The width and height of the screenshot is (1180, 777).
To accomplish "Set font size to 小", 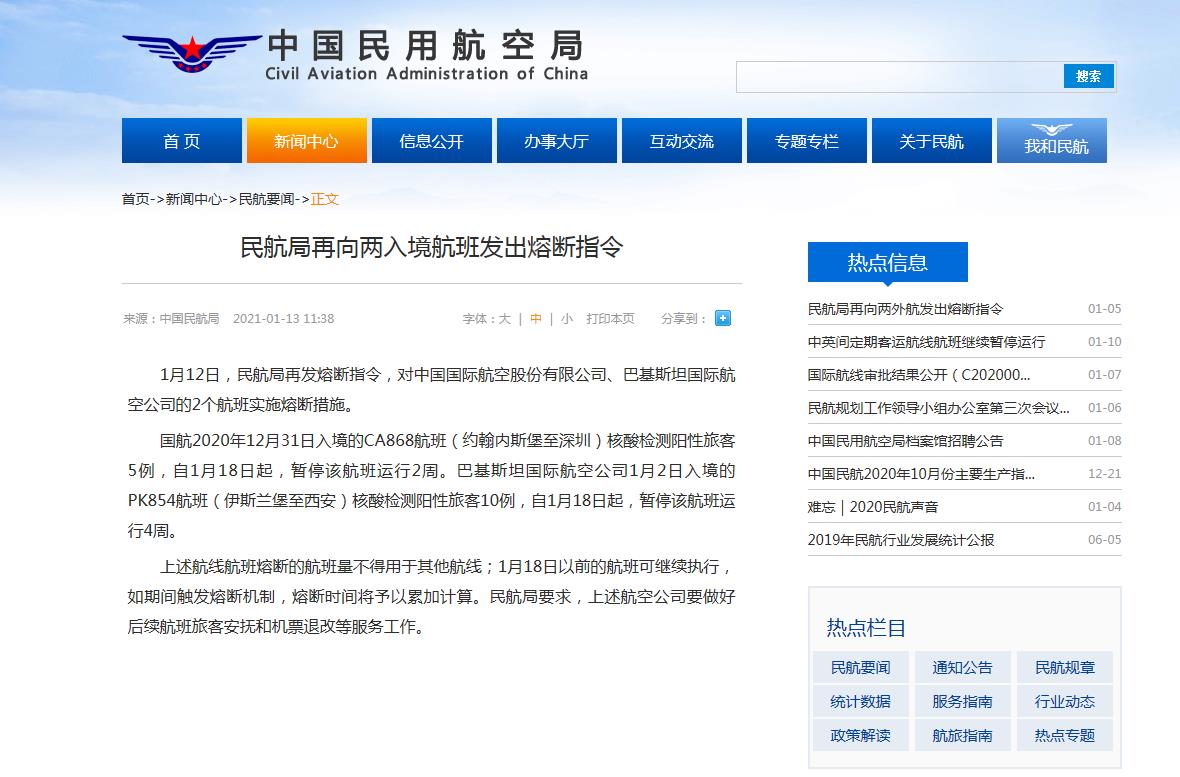I will coord(567,319).
